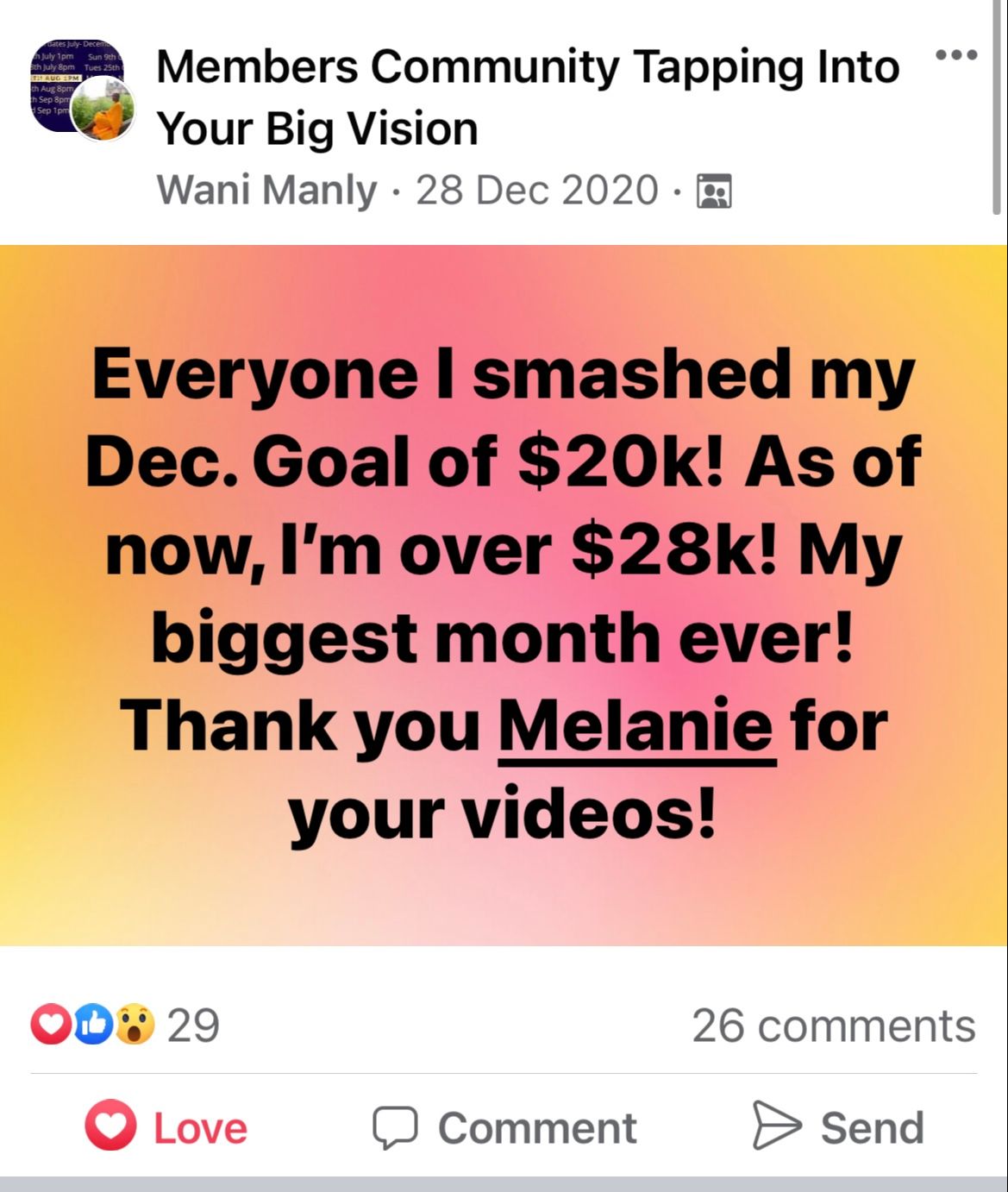1008x1192 pixels.
Task: Tap the blue thumbs-up reaction emoji
Action: pos(93,1025)
